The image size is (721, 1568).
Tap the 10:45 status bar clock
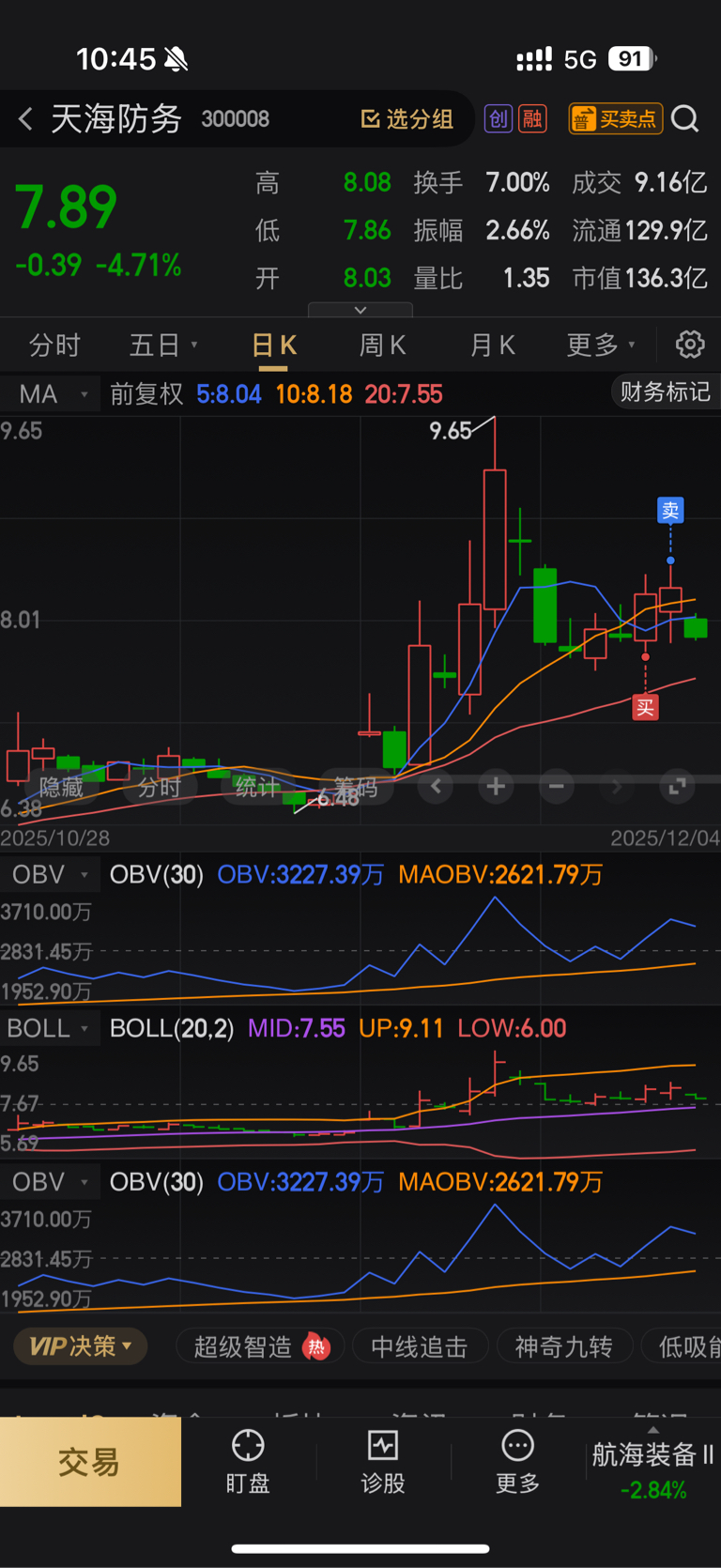pyautogui.click(x=115, y=60)
